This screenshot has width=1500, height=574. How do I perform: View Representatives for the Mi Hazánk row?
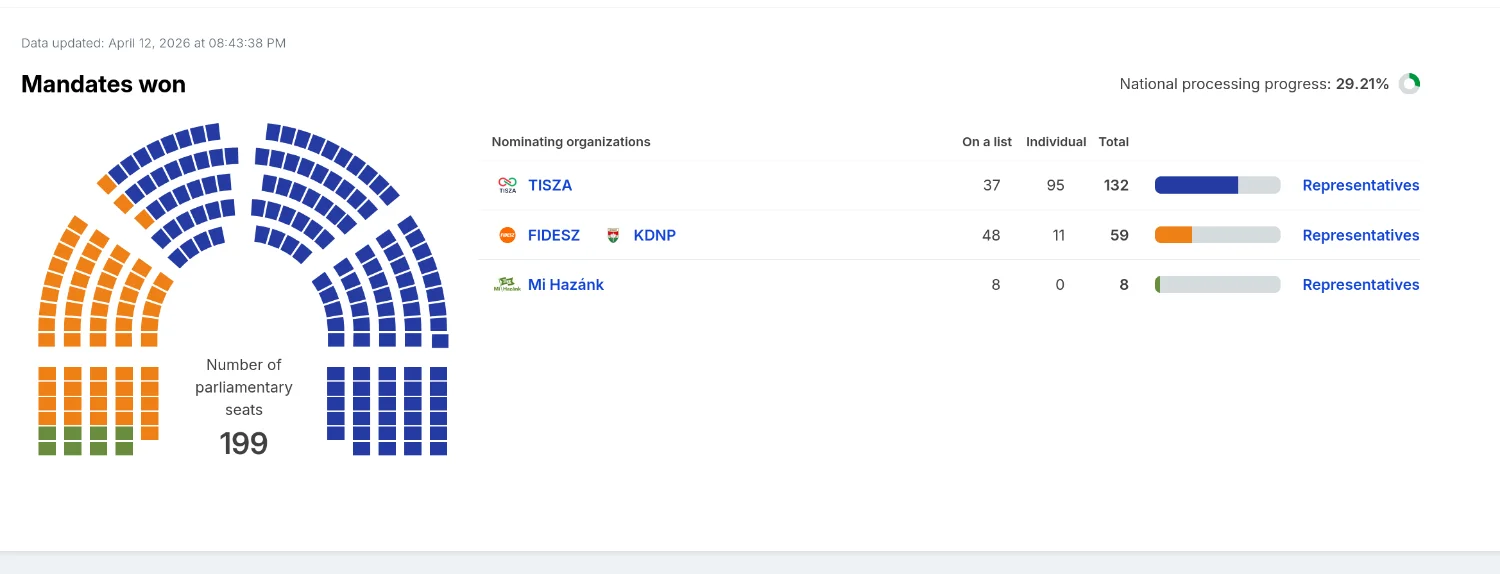pos(1360,285)
